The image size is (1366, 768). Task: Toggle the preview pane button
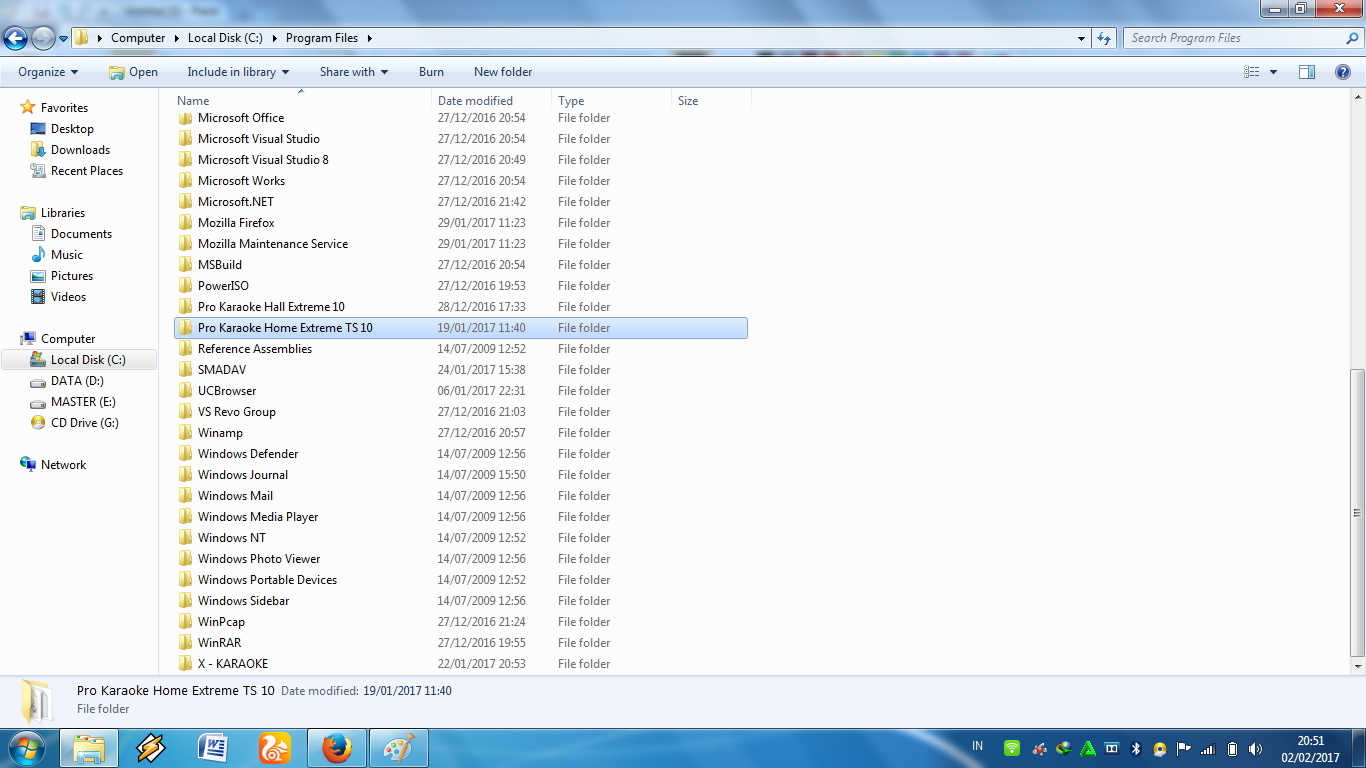coord(1306,72)
